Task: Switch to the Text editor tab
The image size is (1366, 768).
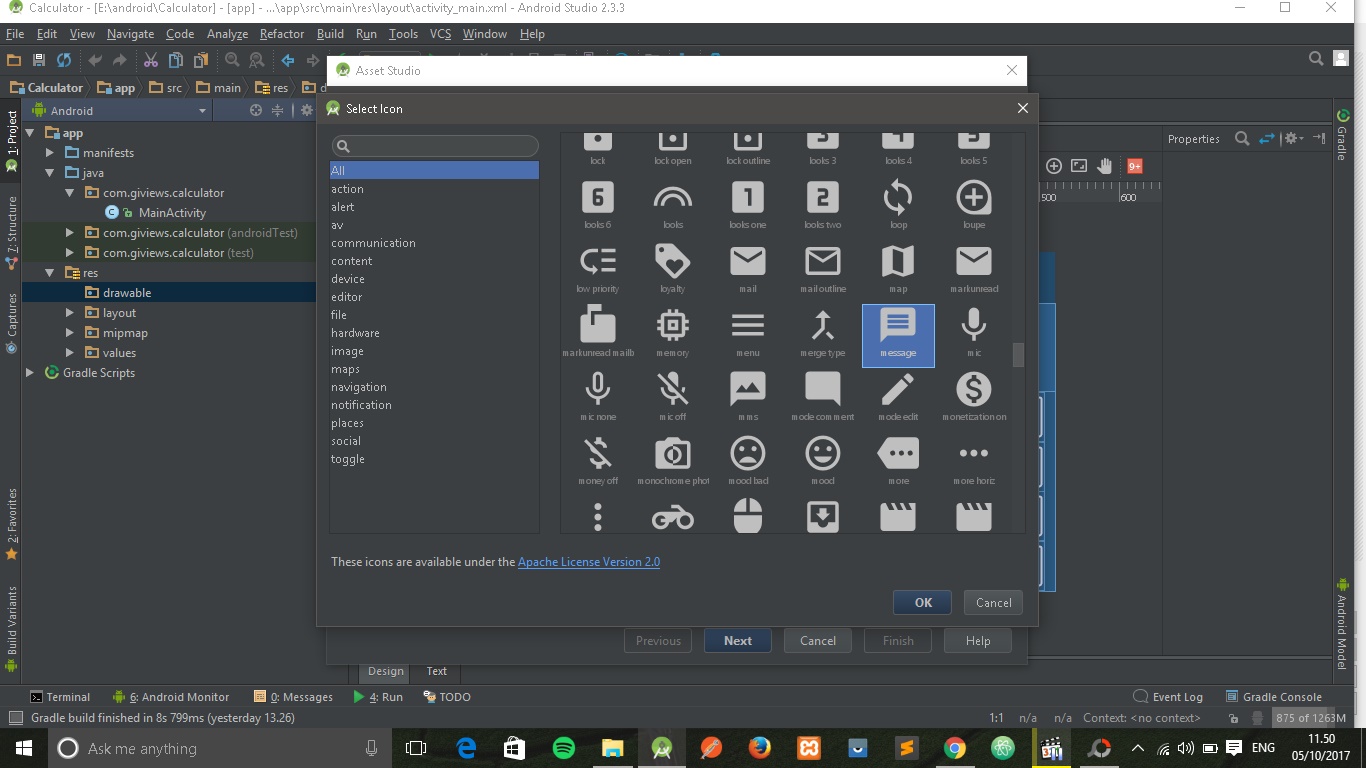Action: pos(436,671)
